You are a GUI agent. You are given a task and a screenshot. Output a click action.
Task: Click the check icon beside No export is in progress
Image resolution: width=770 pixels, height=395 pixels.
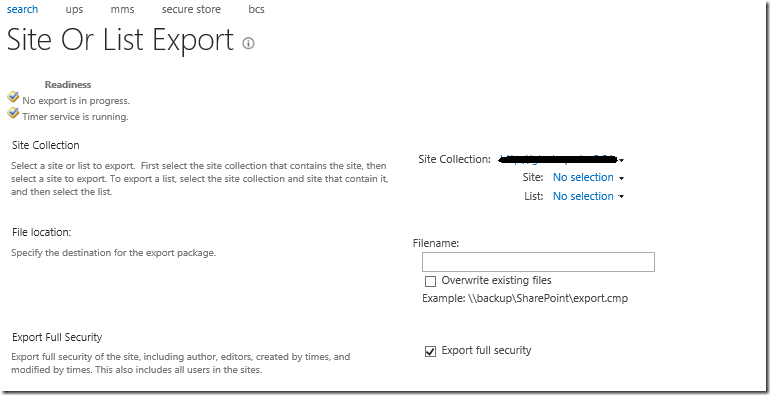pyautogui.click(x=13, y=97)
